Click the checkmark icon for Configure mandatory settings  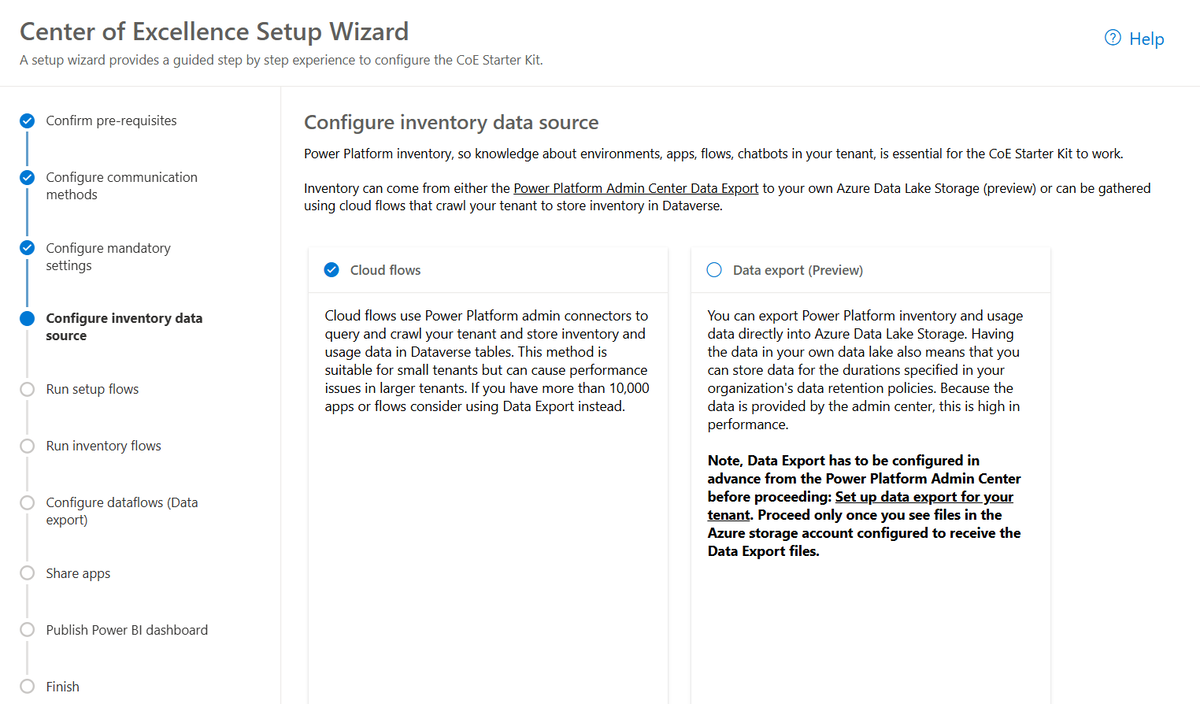[x=27, y=249]
